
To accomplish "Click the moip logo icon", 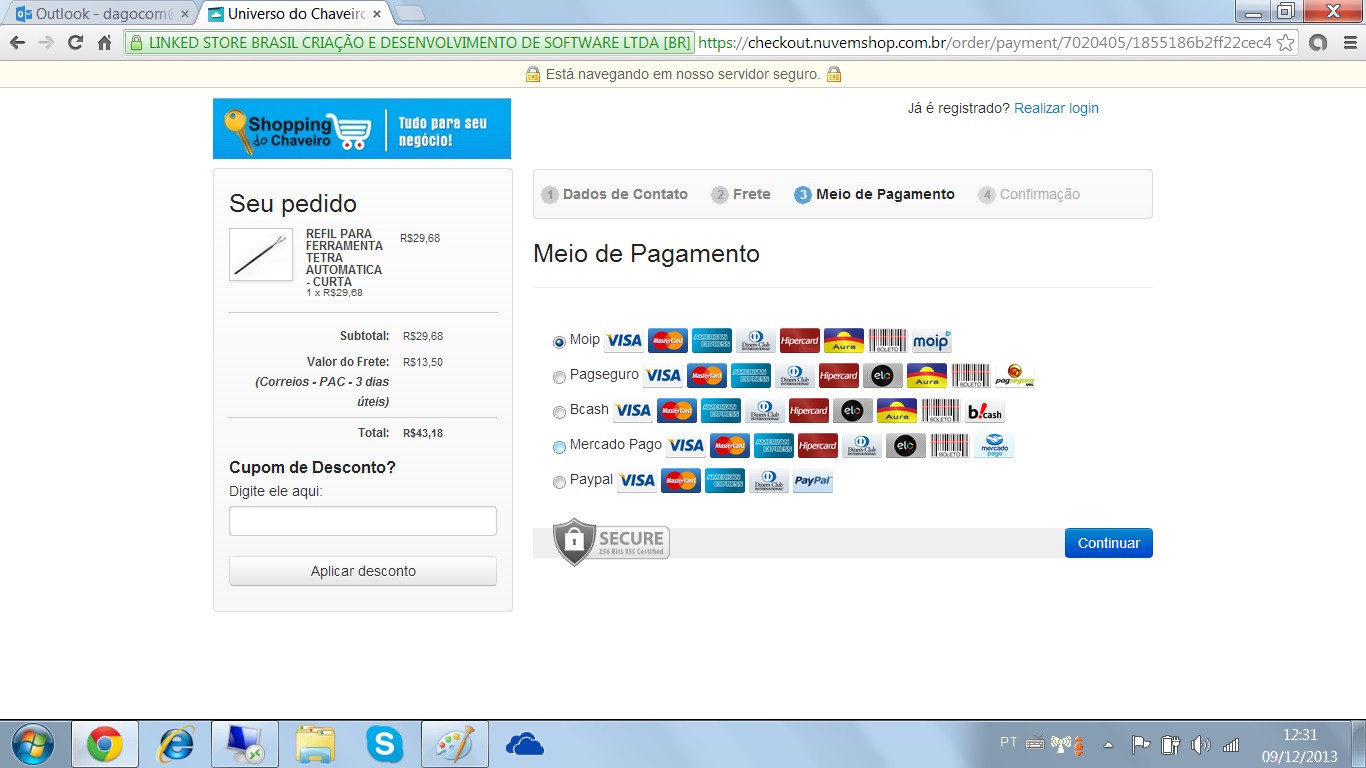I will coord(932,341).
